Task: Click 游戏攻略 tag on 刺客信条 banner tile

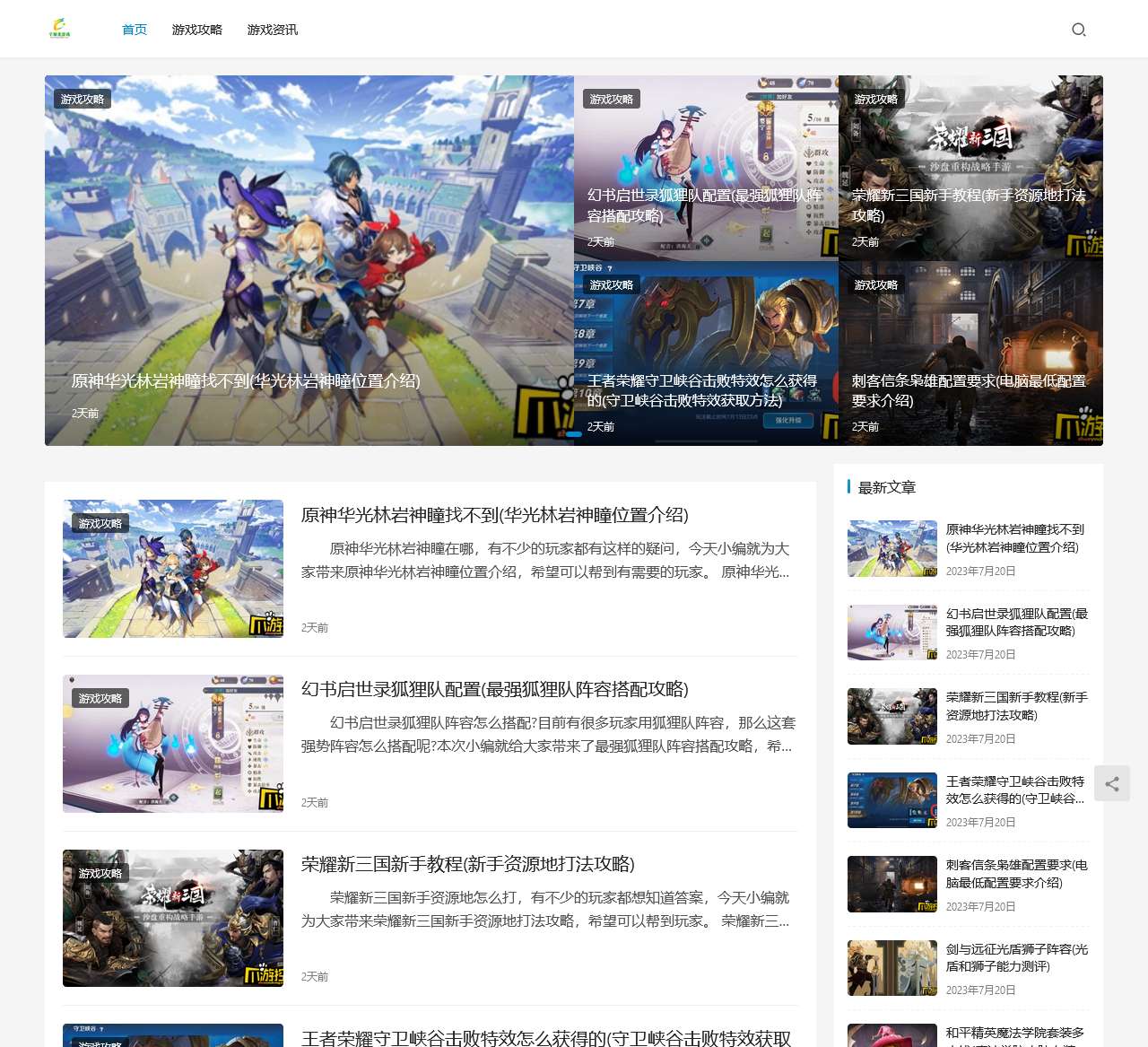Action: (876, 284)
